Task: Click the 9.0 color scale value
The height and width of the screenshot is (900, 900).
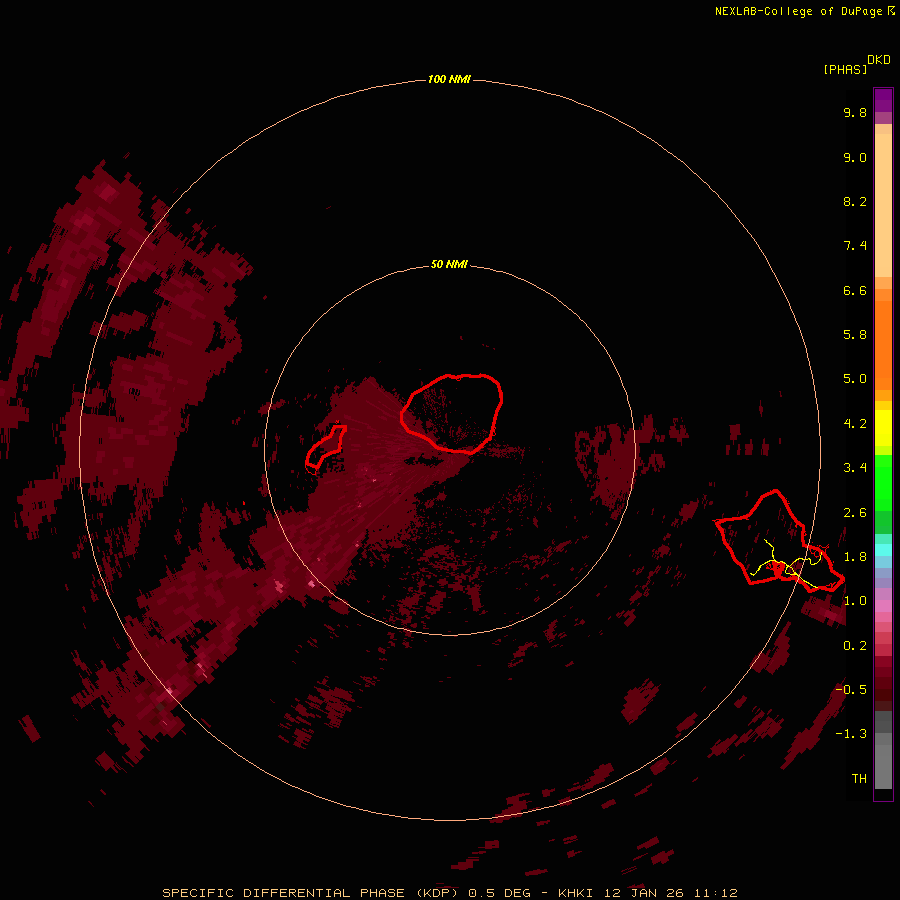Action: [x=855, y=157]
